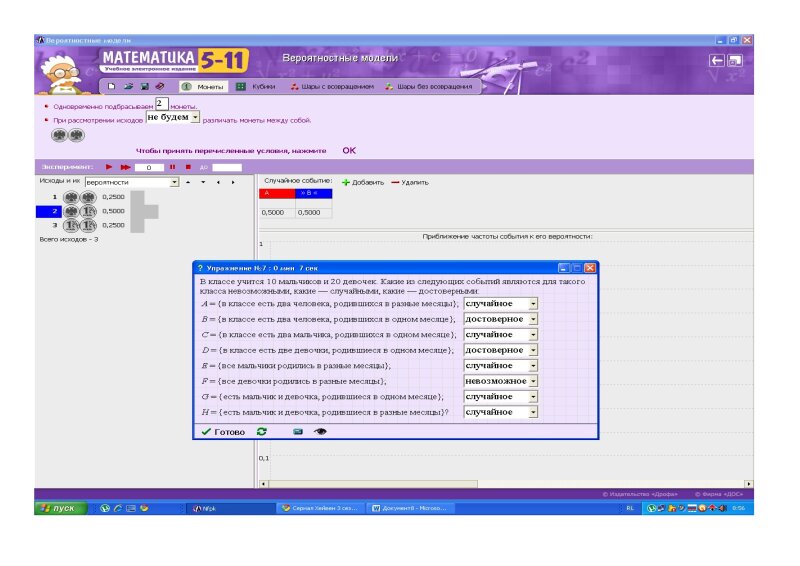This screenshot has width=800, height=566.
Task: Expand the 'не будем' coin distinction dropdown
Action: [x=196, y=118]
